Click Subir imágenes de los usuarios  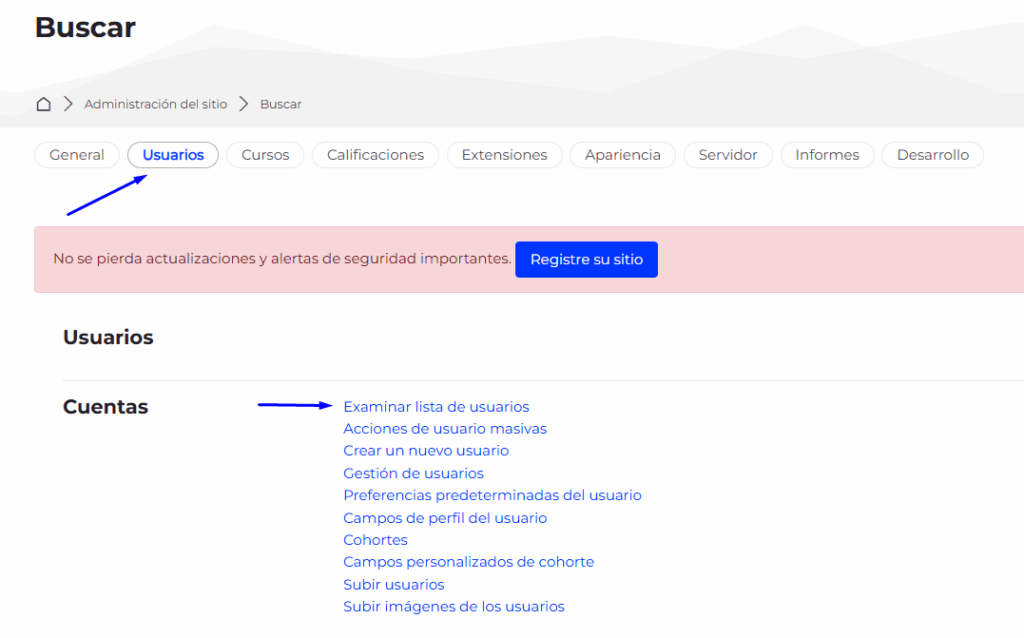click(453, 606)
